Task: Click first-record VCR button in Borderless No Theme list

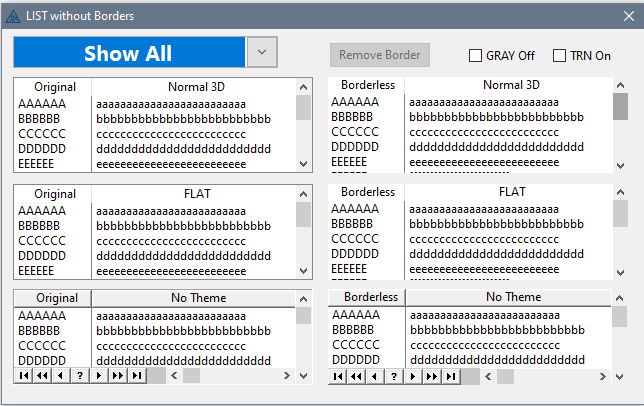Action: 338,376
